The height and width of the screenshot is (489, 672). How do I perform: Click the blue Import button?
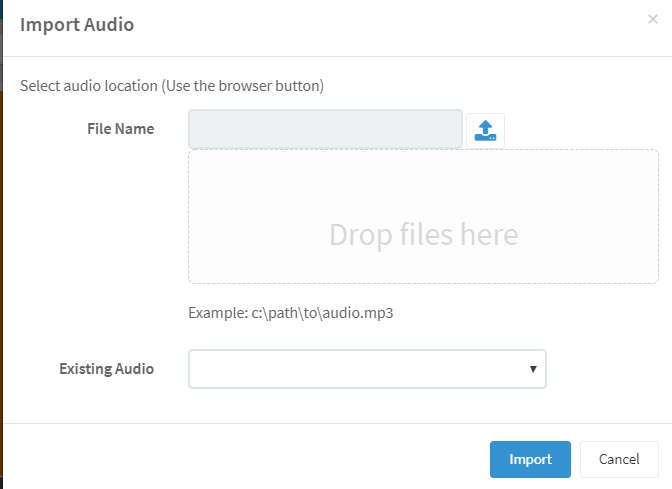530,459
